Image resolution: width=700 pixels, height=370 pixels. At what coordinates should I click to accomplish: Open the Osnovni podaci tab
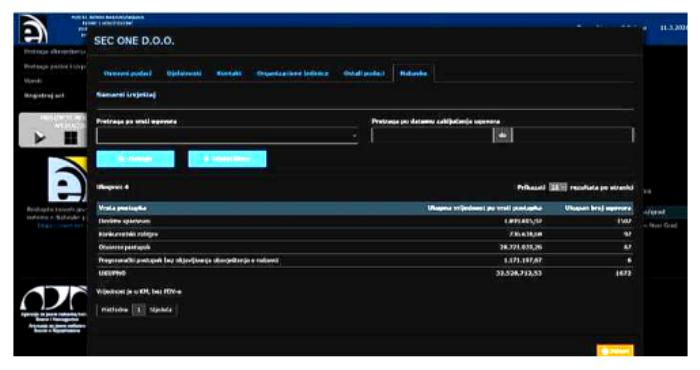pyautogui.click(x=127, y=73)
